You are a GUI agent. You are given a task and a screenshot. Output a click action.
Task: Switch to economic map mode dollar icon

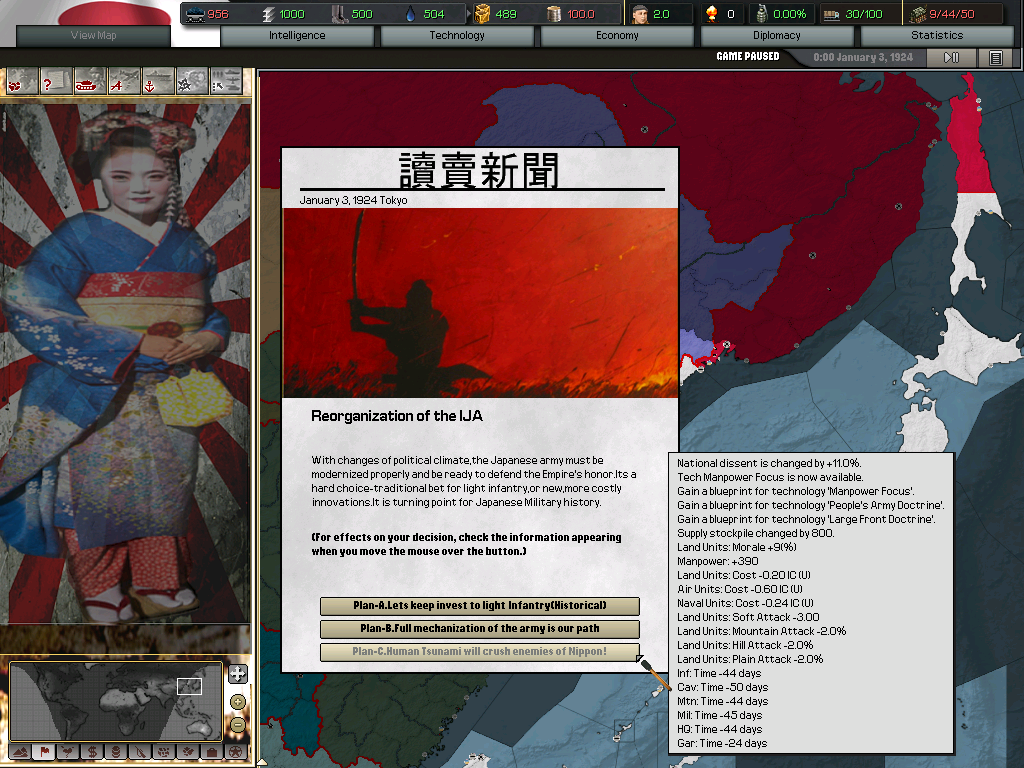click(92, 751)
